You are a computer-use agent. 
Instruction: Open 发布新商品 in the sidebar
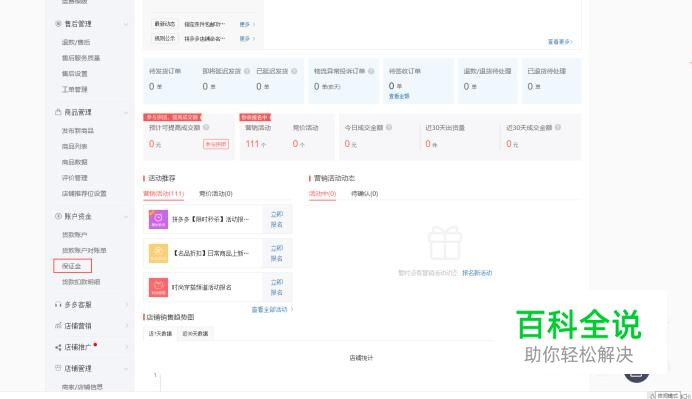[78, 131]
